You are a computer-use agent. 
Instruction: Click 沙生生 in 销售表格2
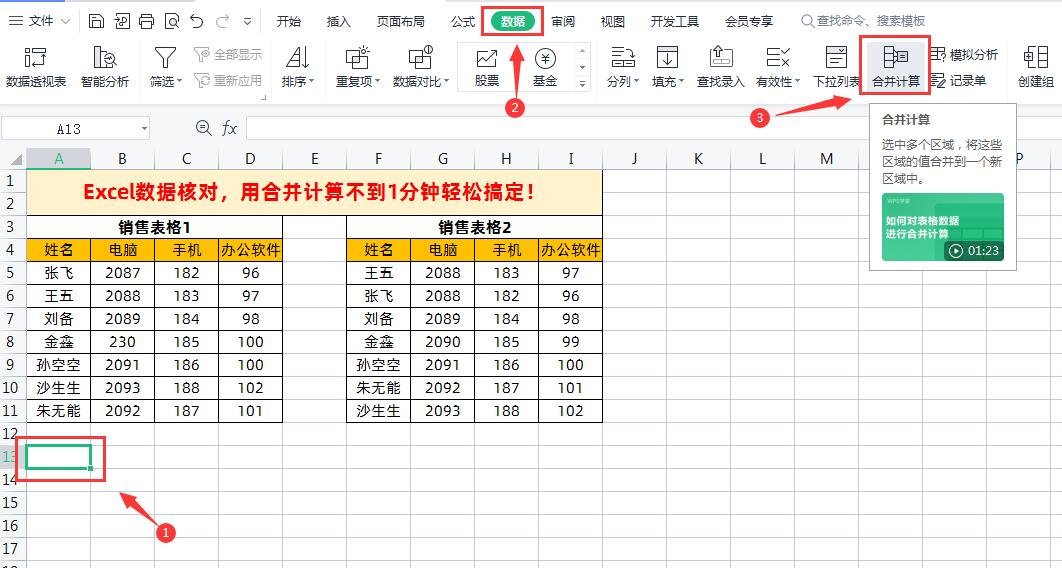[379, 411]
